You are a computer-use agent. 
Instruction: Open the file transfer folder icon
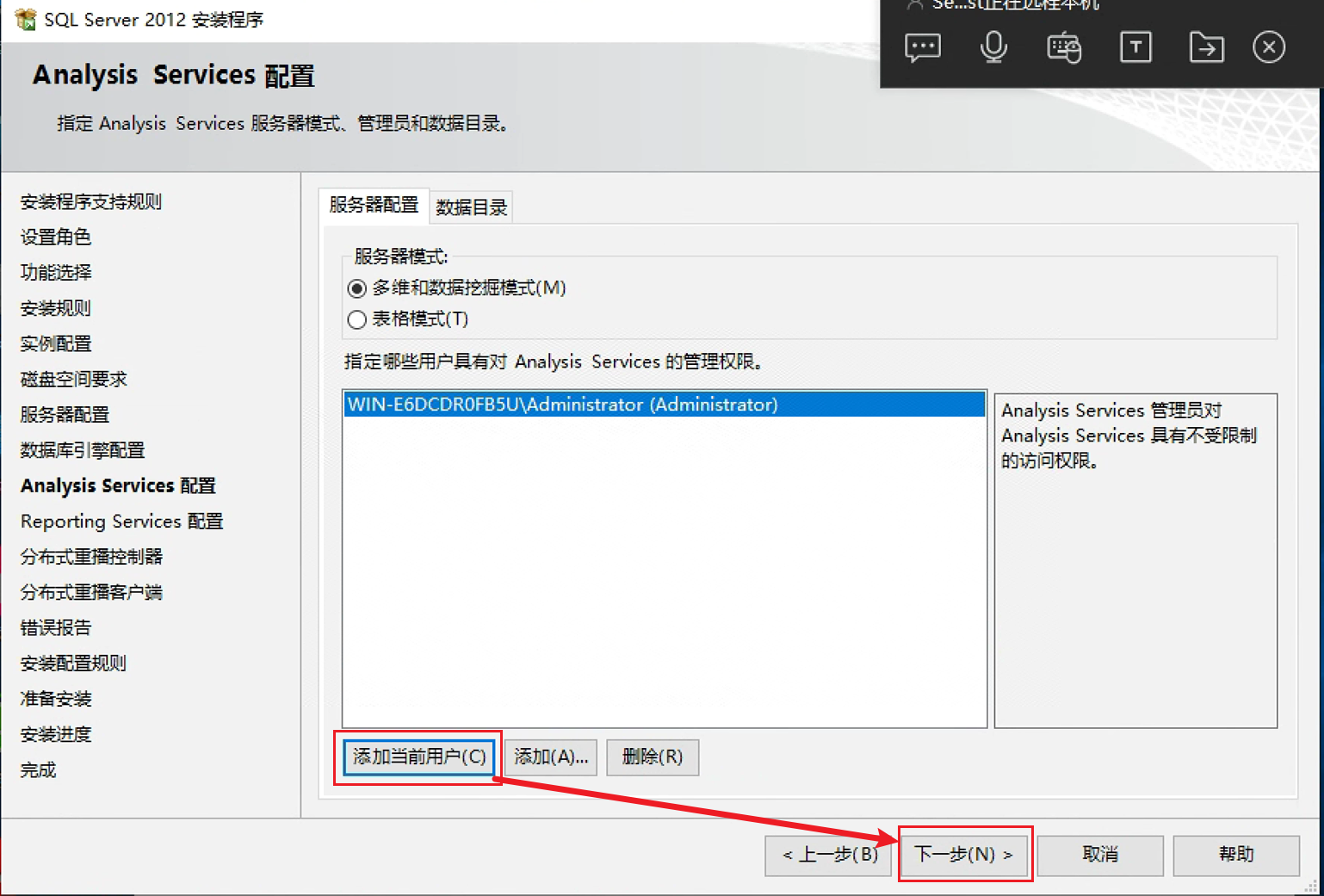[1206, 47]
